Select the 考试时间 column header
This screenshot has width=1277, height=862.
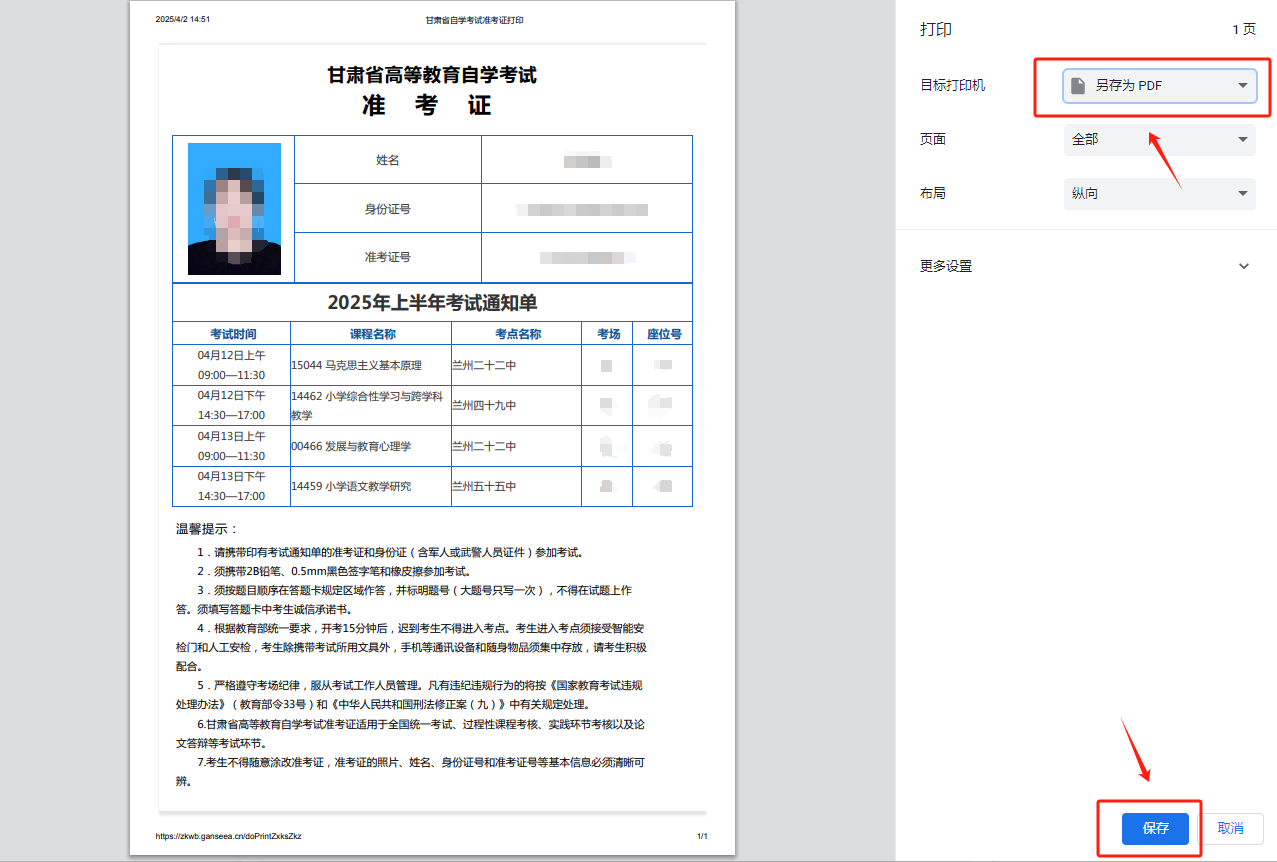(232, 334)
